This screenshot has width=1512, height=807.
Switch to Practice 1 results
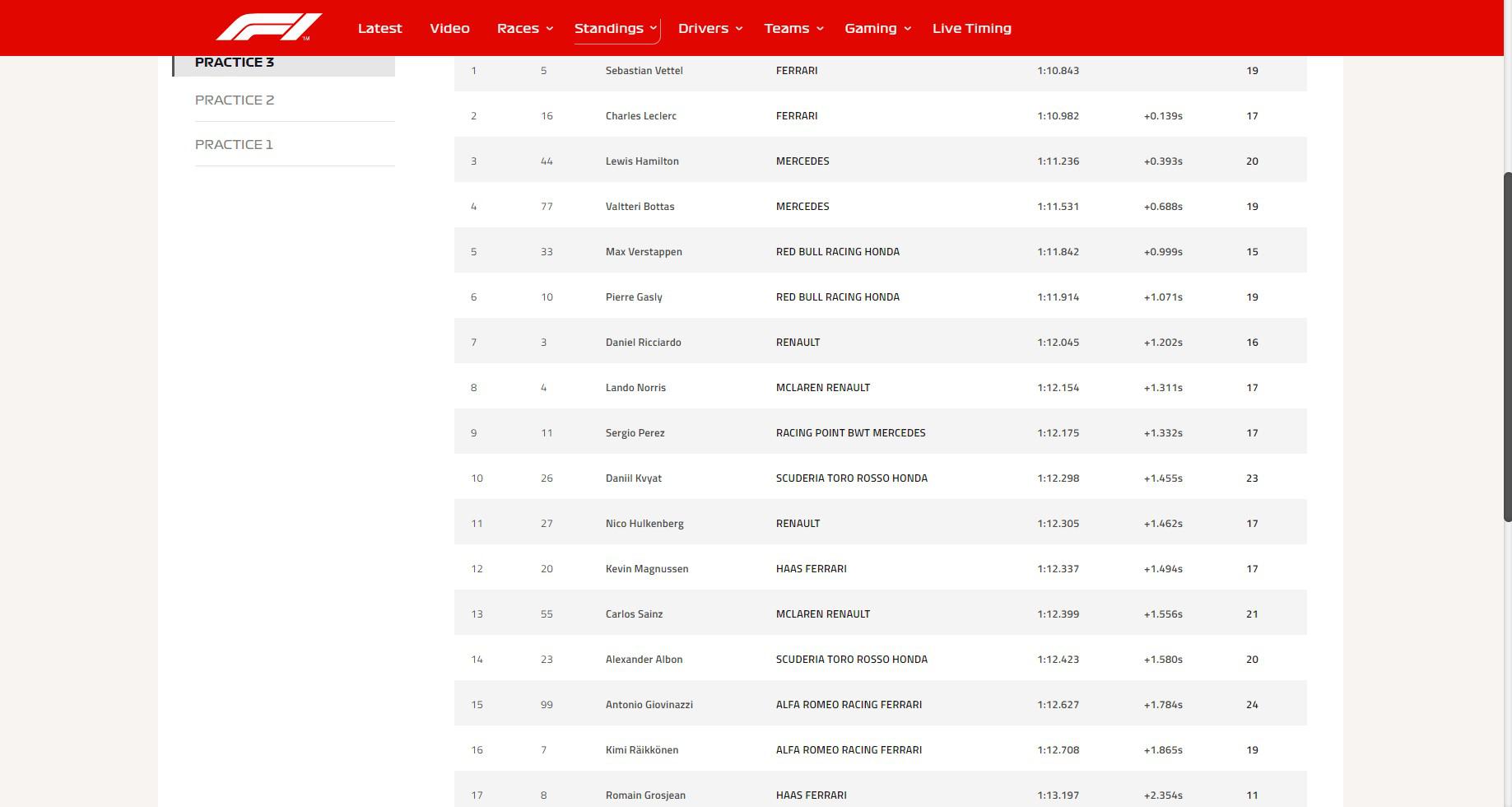coord(234,144)
